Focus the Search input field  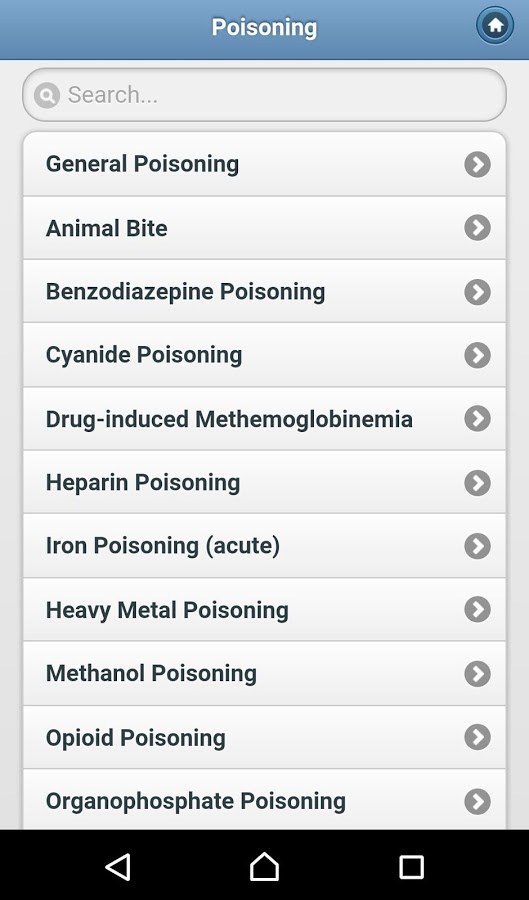264,95
